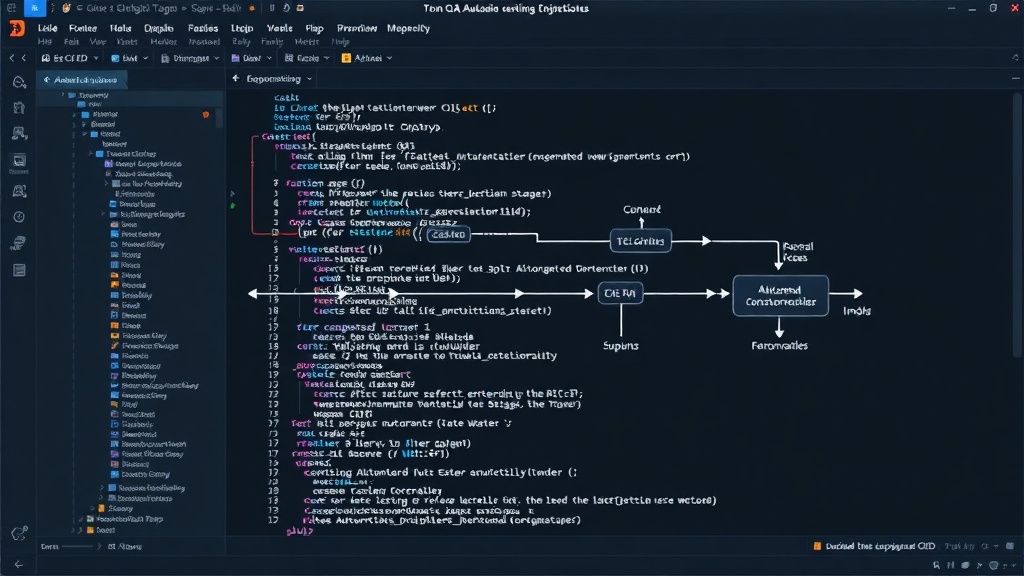The height and width of the screenshot is (576, 1024).
Task: Select the 'Altared Constornatller' diagram node
Action: pos(780,296)
